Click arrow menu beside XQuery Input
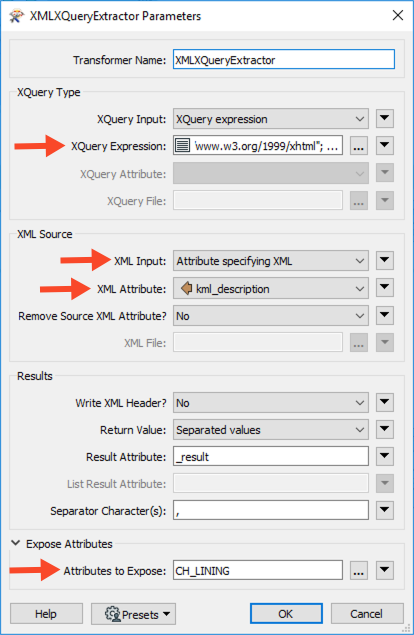 click(384, 119)
